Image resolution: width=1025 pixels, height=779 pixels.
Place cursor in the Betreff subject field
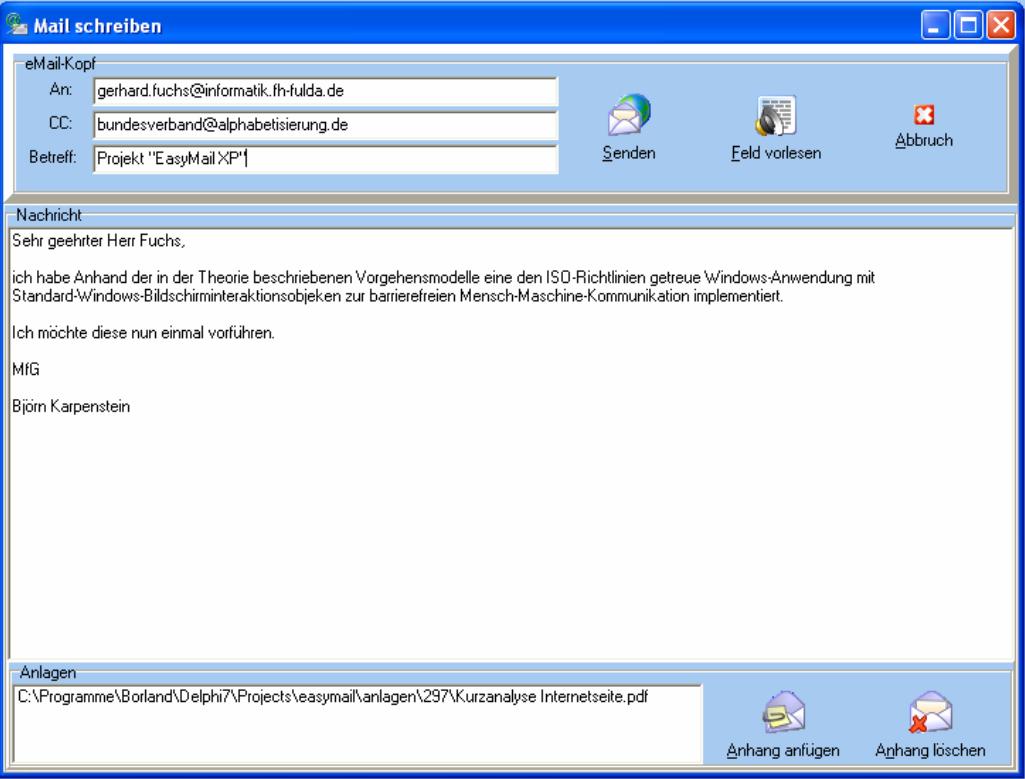[324, 160]
